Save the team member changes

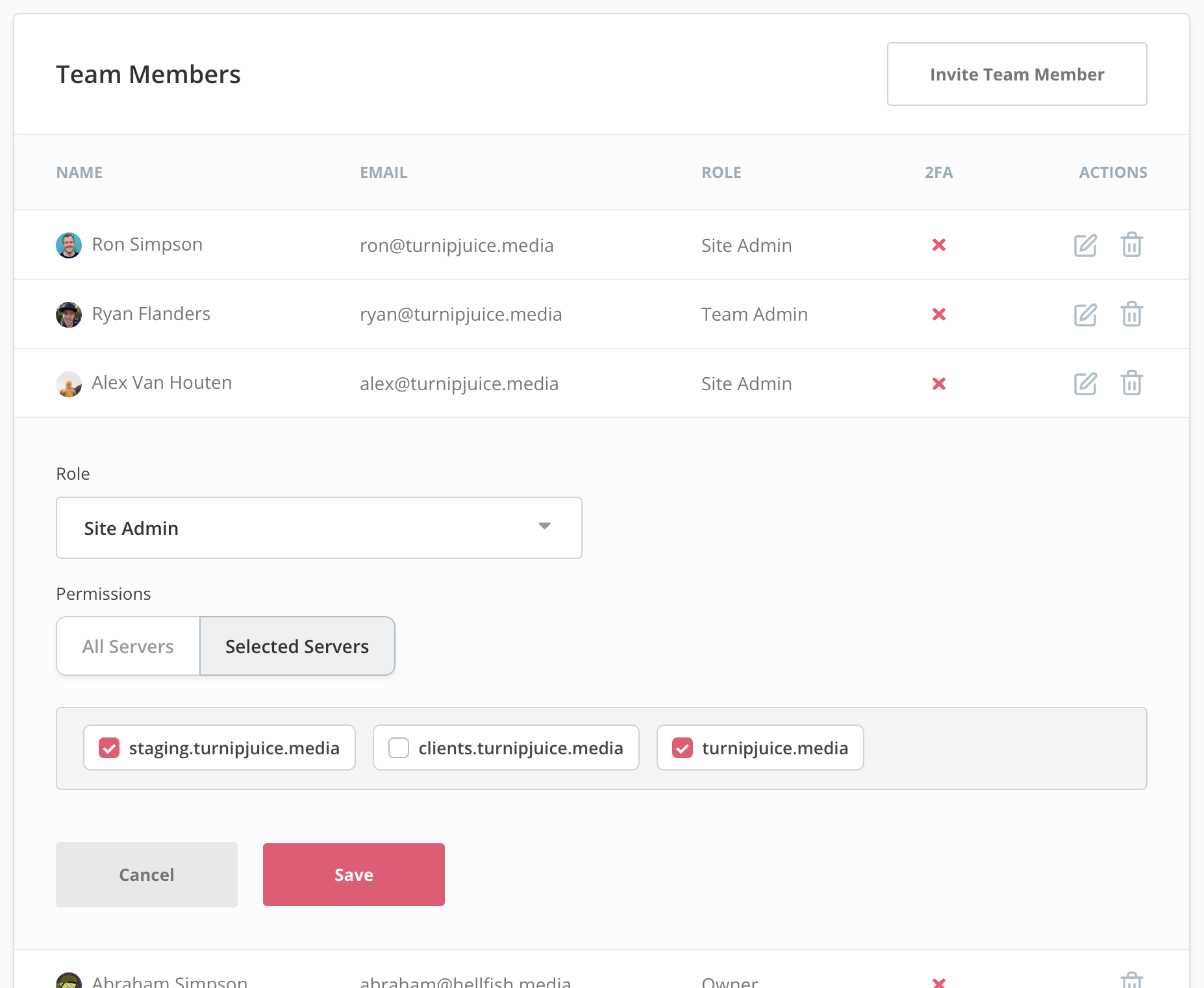coord(353,874)
